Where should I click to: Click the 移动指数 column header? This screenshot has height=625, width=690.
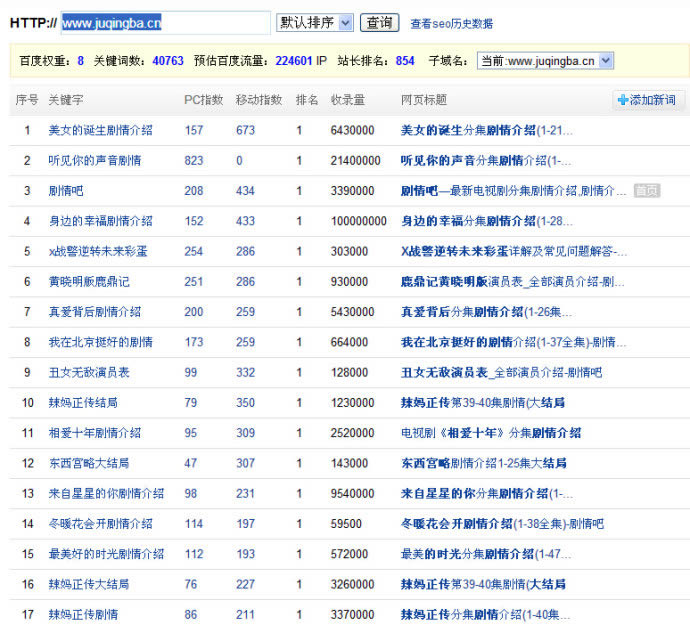click(x=258, y=100)
